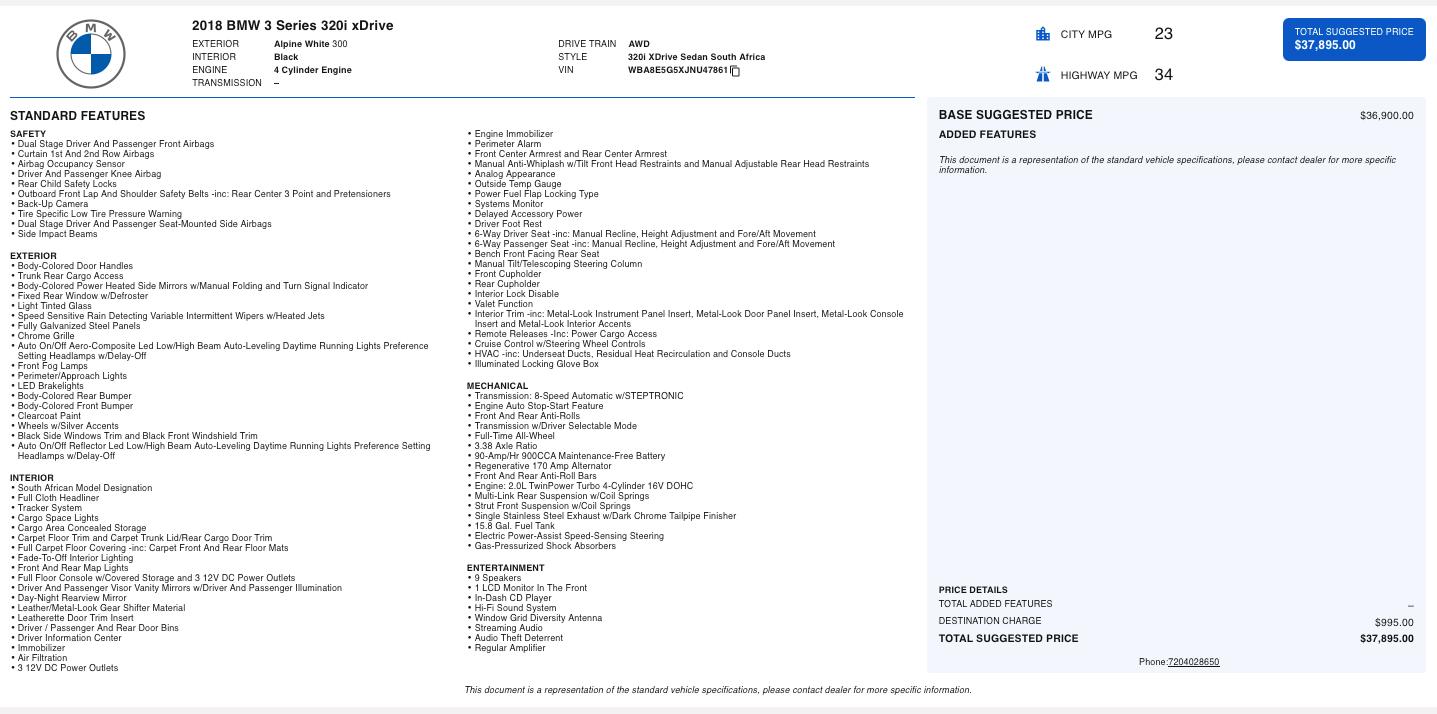Select the Safety section heading

[28, 134]
